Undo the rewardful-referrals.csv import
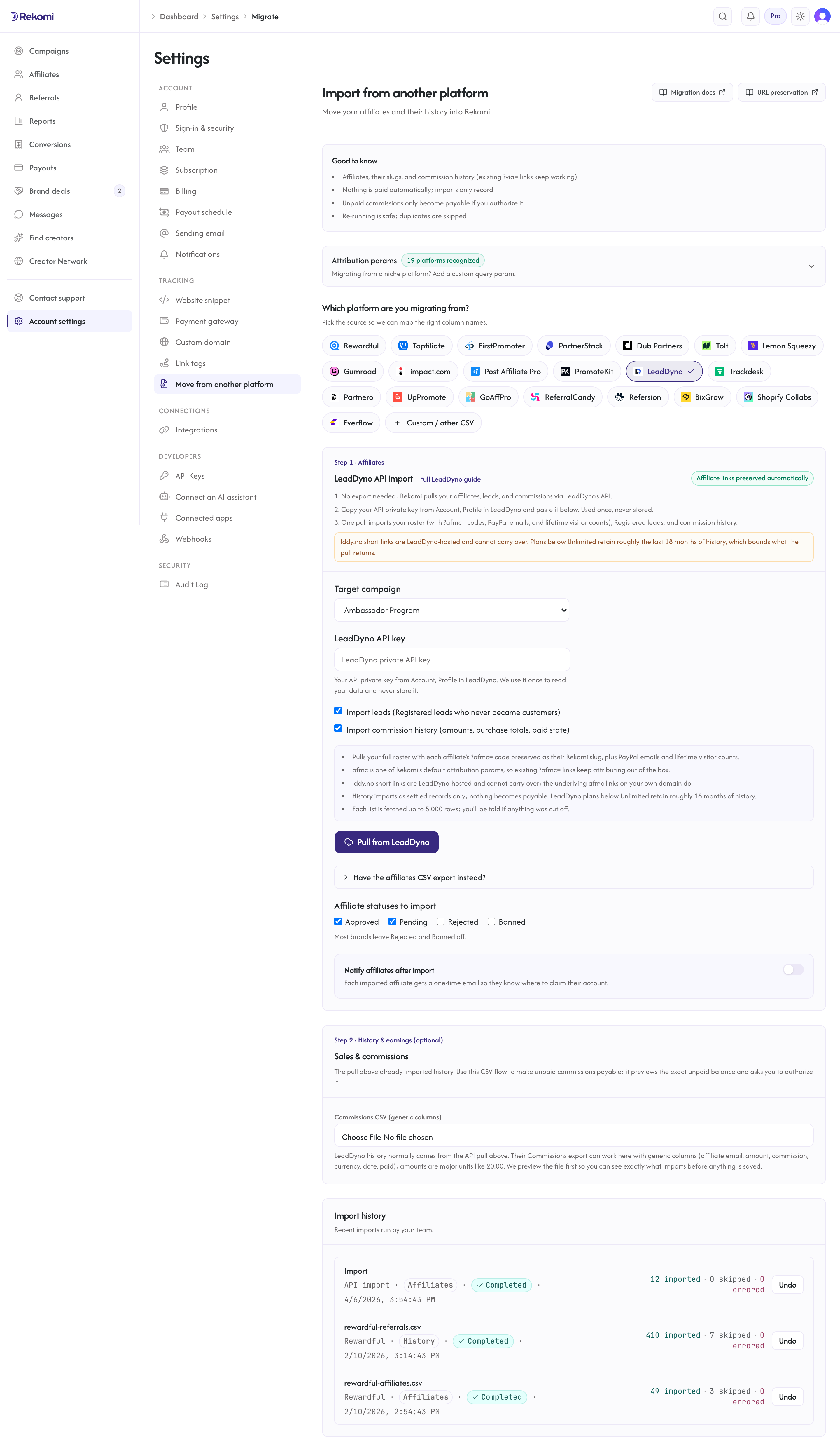 (x=787, y=1340)
